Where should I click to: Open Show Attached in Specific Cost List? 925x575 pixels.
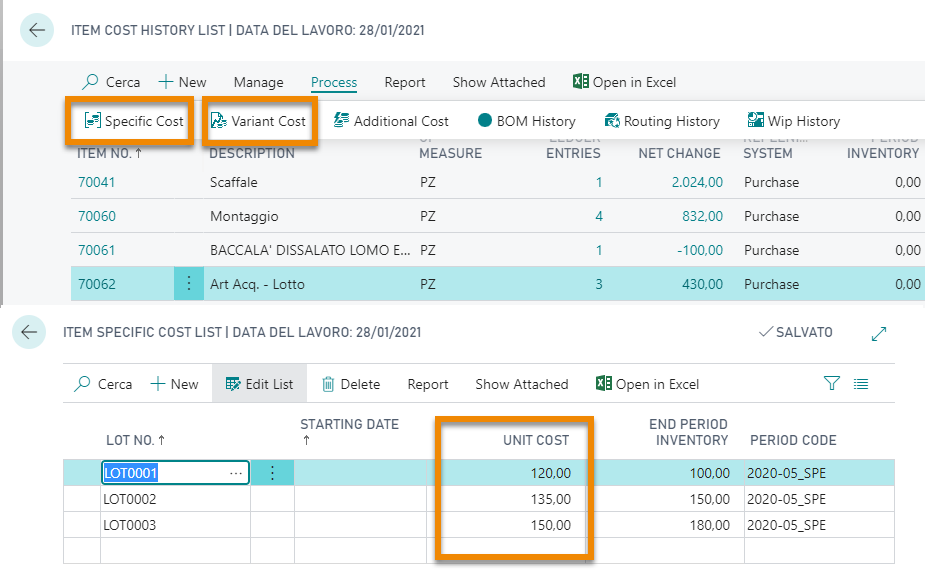(x=522, y=384)
